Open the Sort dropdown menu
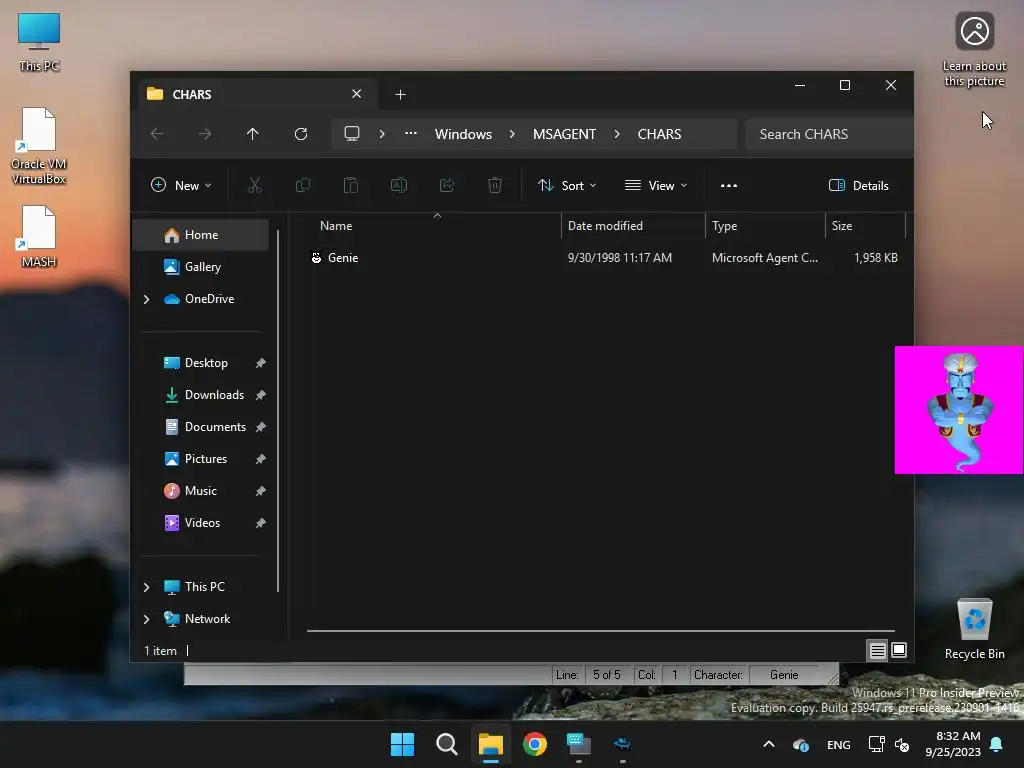The width and height of the screenshot is (1024, 768). 567,185
